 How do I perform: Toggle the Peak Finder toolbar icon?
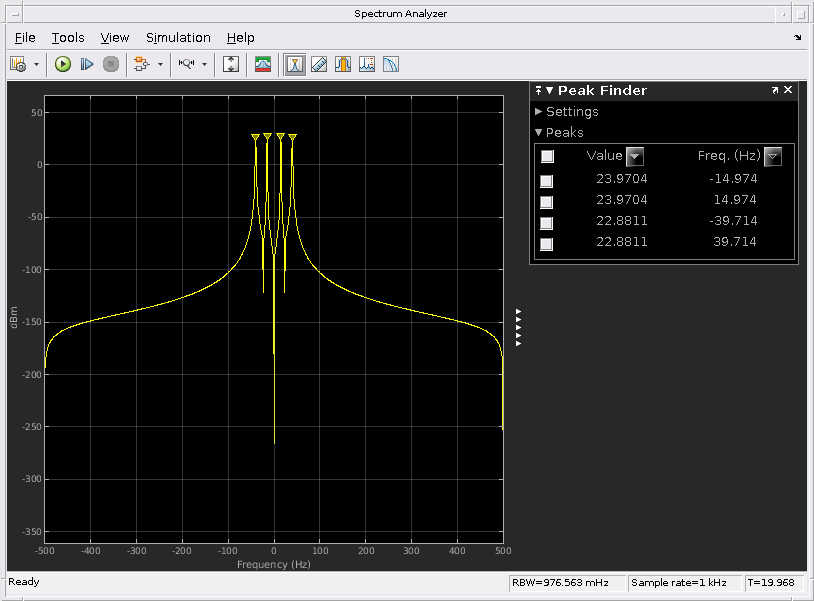pyautogui.click(x=295, y=64)
